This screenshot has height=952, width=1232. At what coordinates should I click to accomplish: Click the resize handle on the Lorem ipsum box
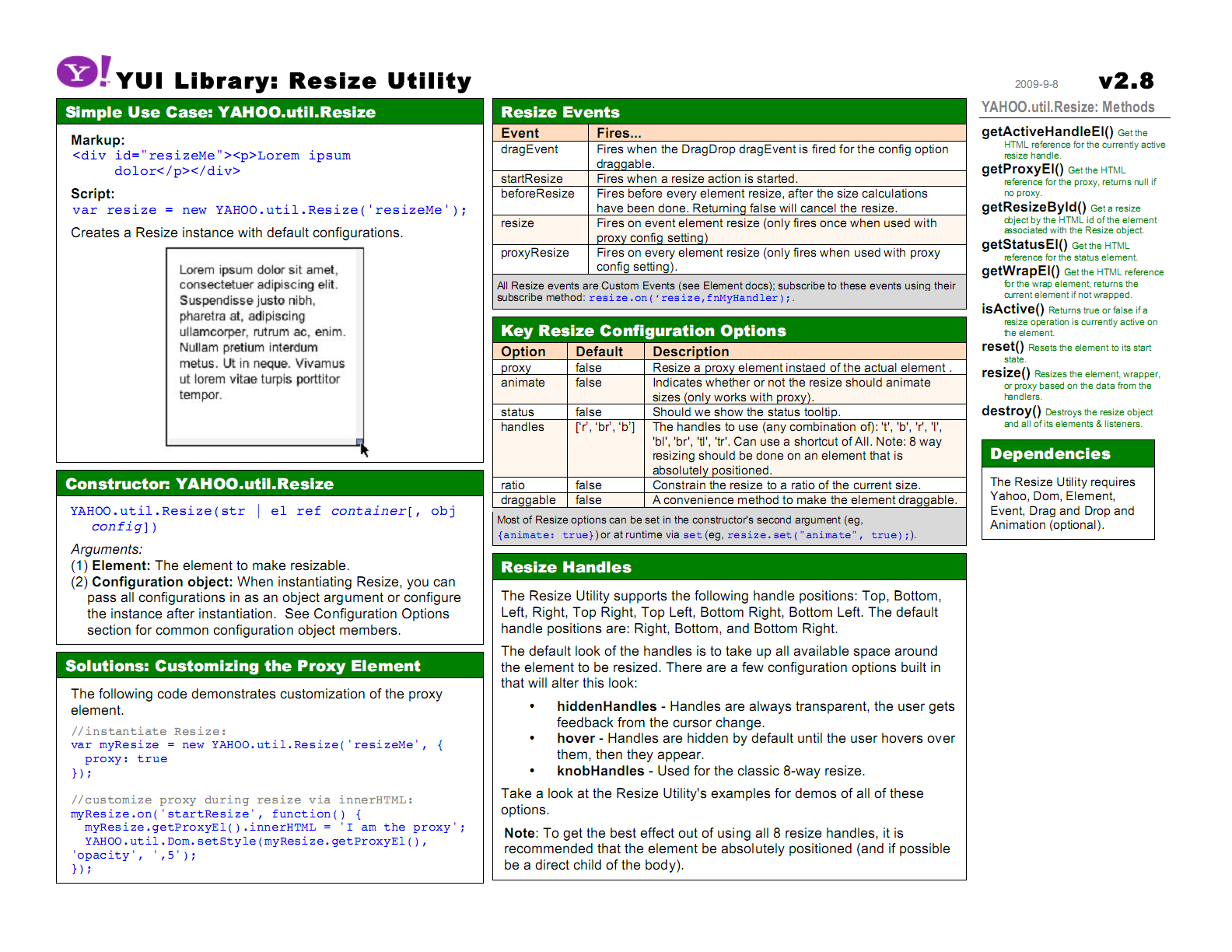tap(359, 442)
